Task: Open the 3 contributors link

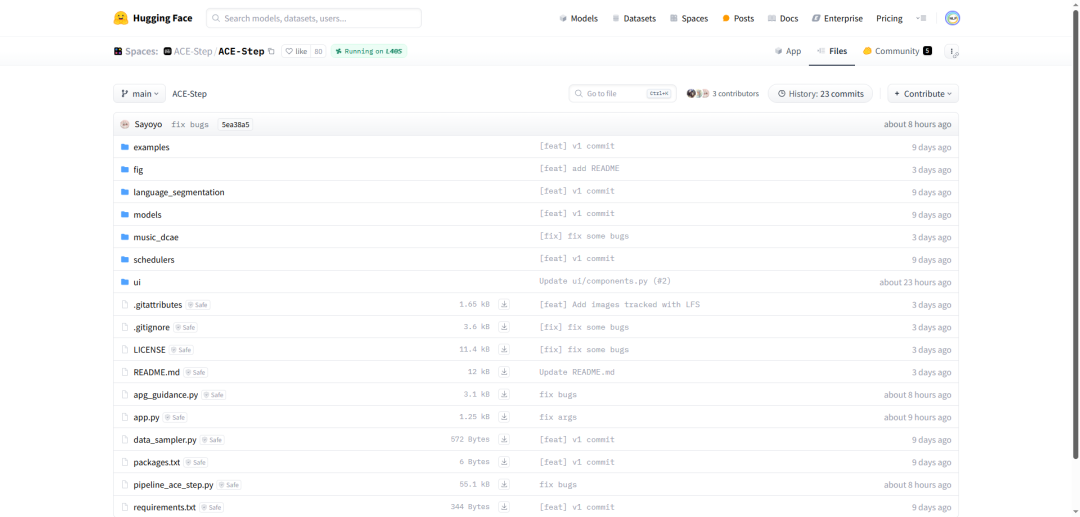Action: click(x=723, y=94)
